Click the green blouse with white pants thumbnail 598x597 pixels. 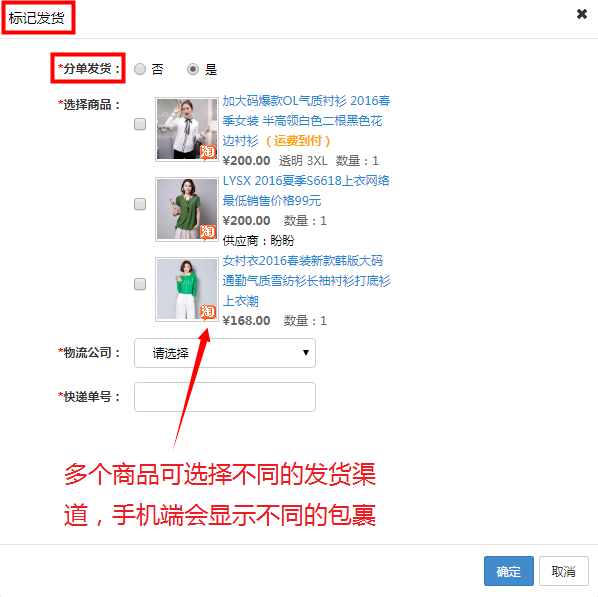coord(187,289)
